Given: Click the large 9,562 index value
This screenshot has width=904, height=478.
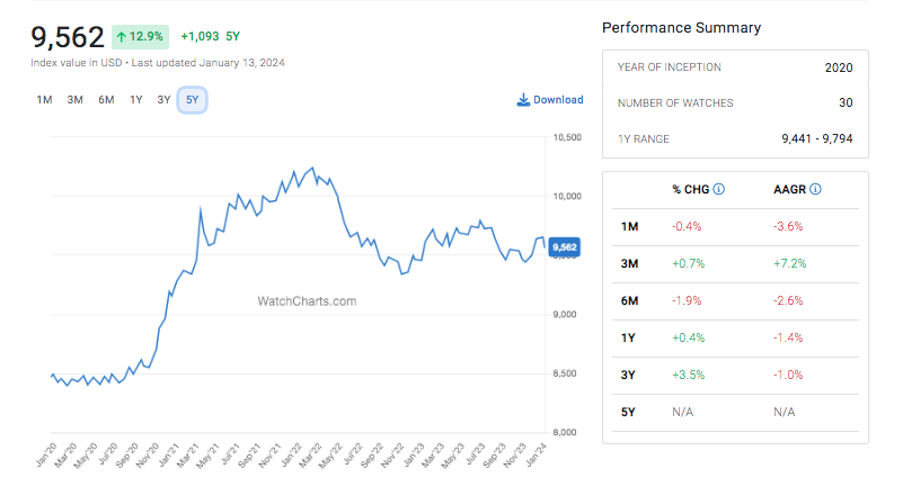Looking at the screenshot, I should [x=67, y=37].
